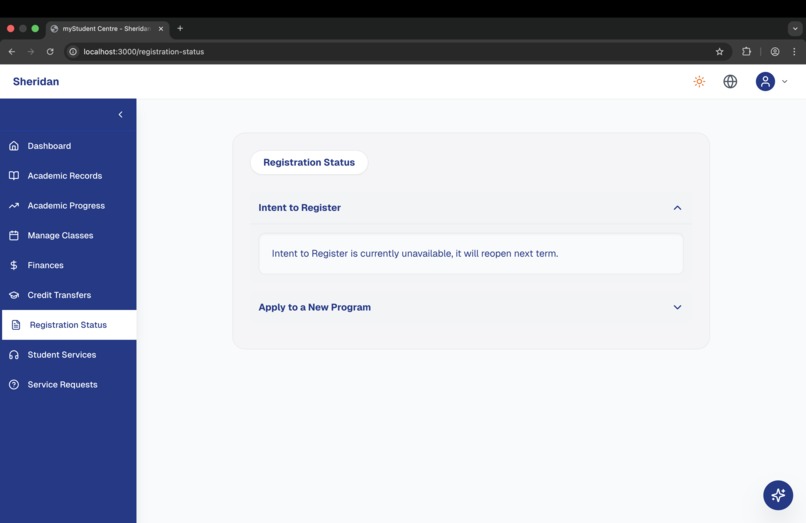The height and width of the screenshot is (523, 806).
Task: Open Academic Progress page
Action: (68, 206)
